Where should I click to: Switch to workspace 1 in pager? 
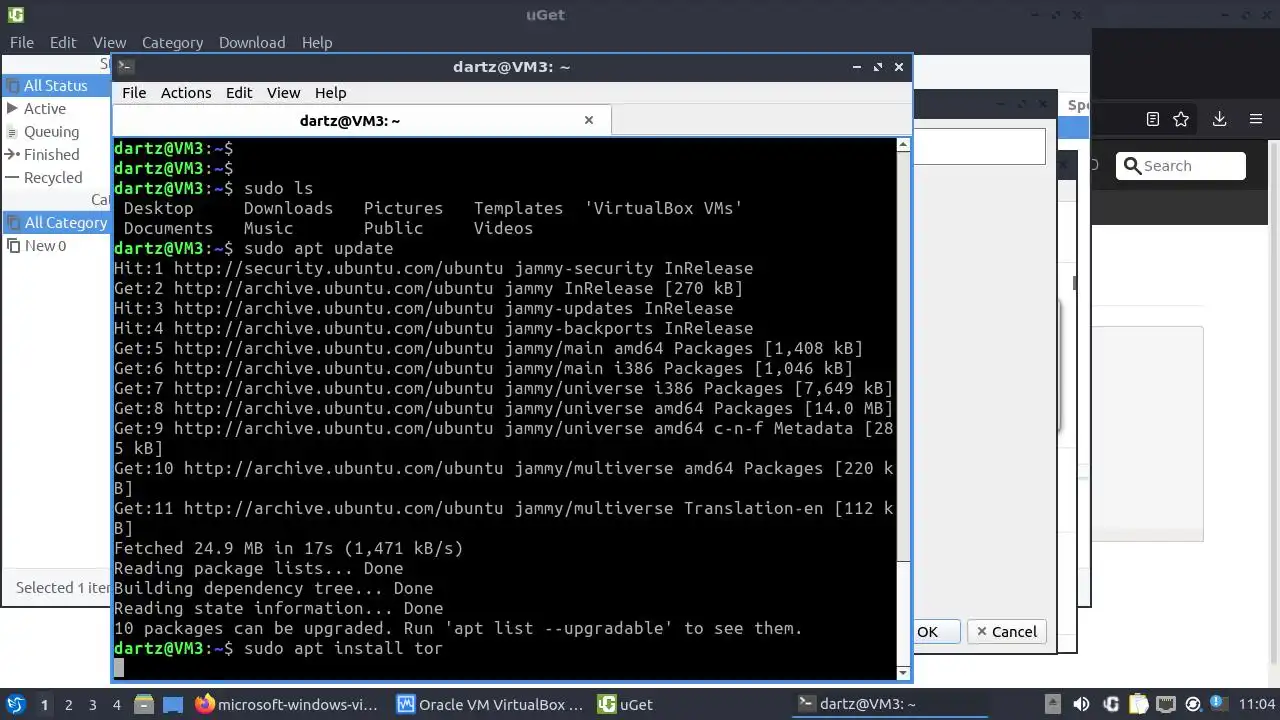[44, 704]
